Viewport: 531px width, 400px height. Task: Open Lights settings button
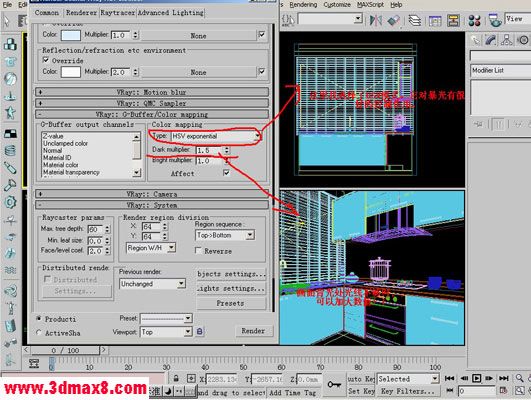tap(230, 289)
